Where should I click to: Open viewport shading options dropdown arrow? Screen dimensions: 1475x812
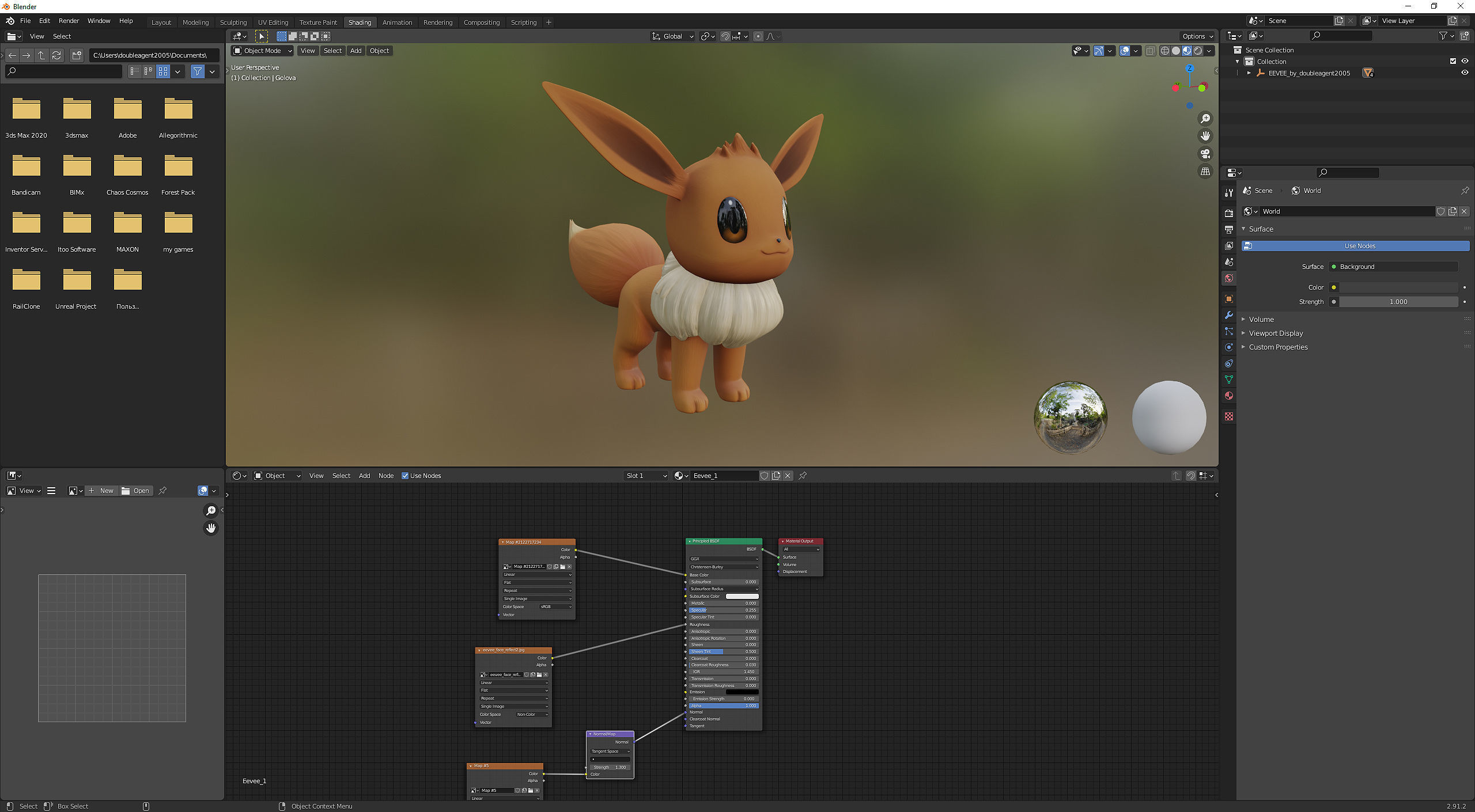pyautogui.click(x=1209, y=51)
